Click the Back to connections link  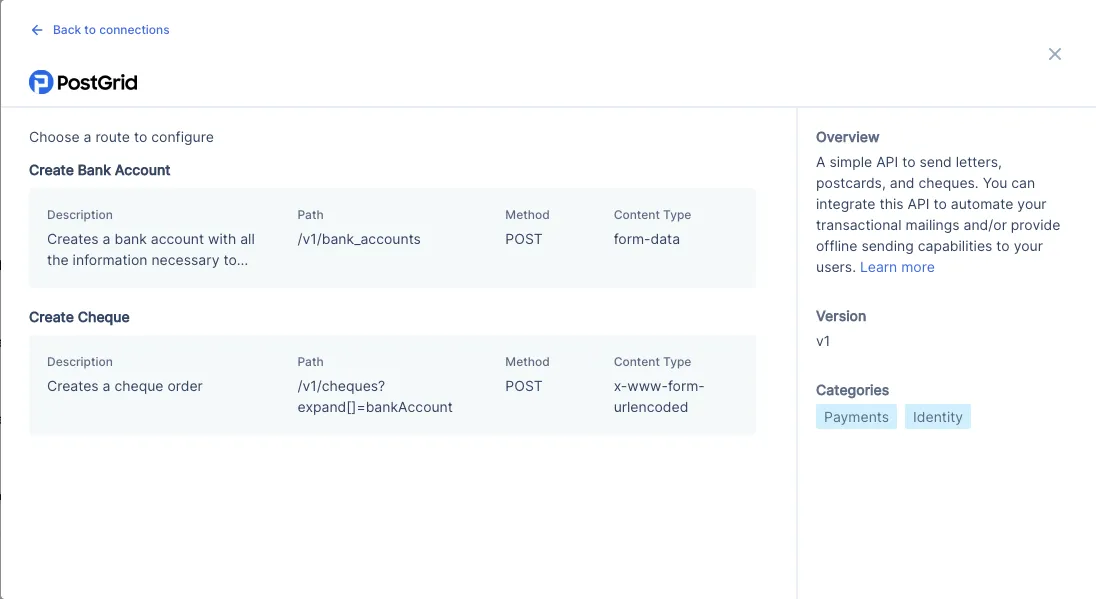[x=110, y=30]
